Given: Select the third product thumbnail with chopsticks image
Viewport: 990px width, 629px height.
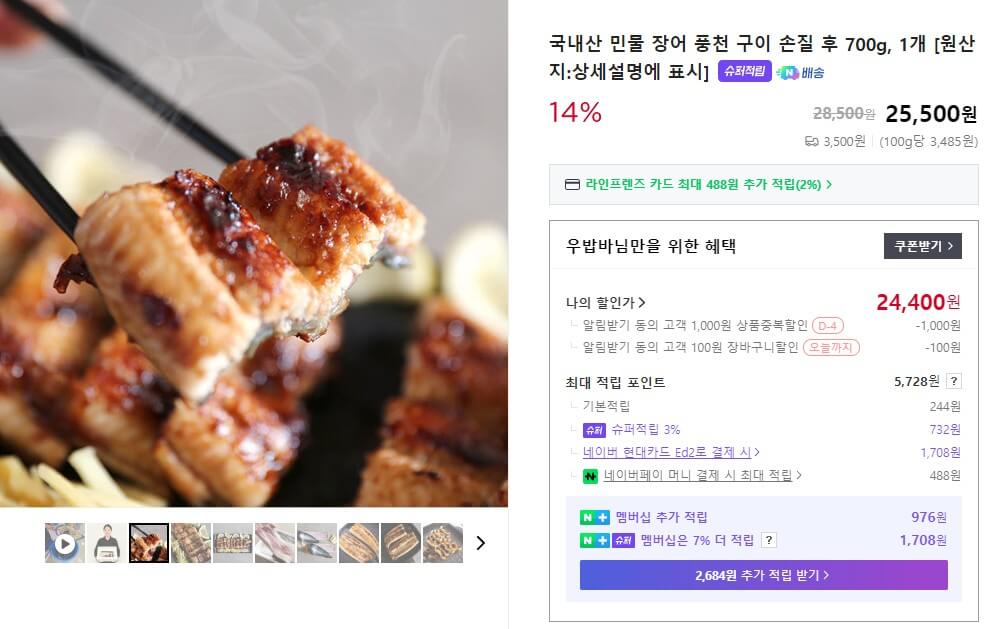Looking at the screenshot, I should click(x=148, y=542).
